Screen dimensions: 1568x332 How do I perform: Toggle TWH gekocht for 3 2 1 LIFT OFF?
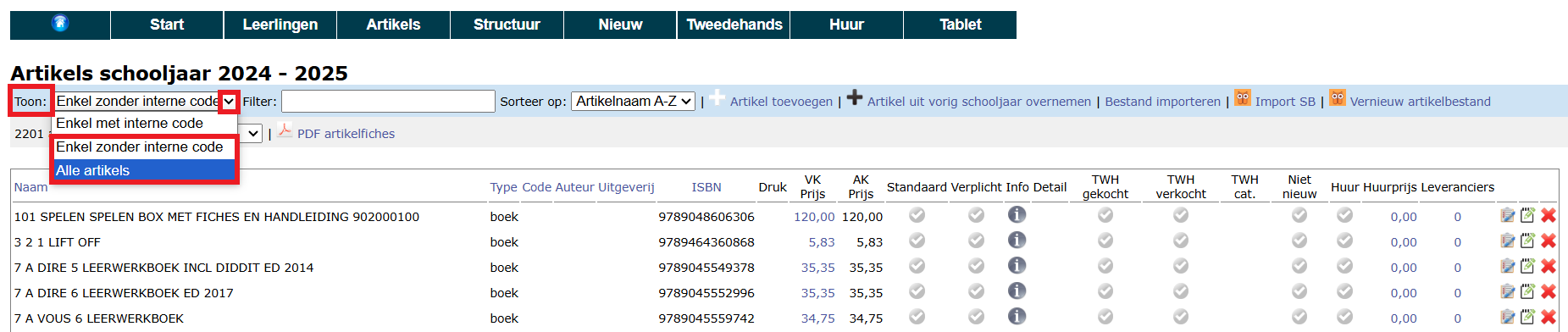point(1105,241)
